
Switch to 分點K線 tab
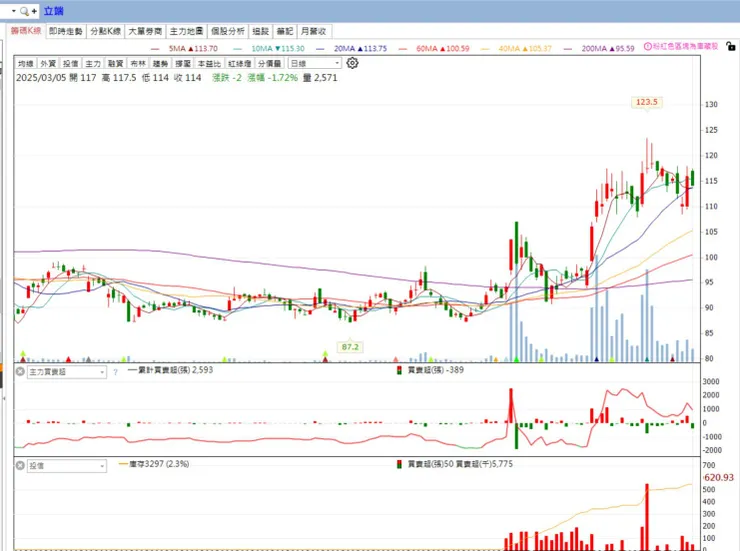click(x=106, y=31)
